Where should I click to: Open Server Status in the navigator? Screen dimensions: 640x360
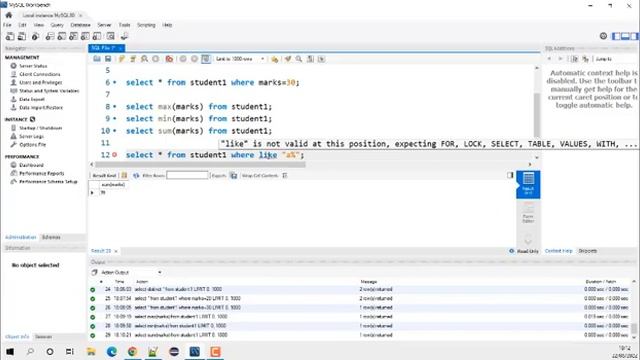[x=33, y=66]
